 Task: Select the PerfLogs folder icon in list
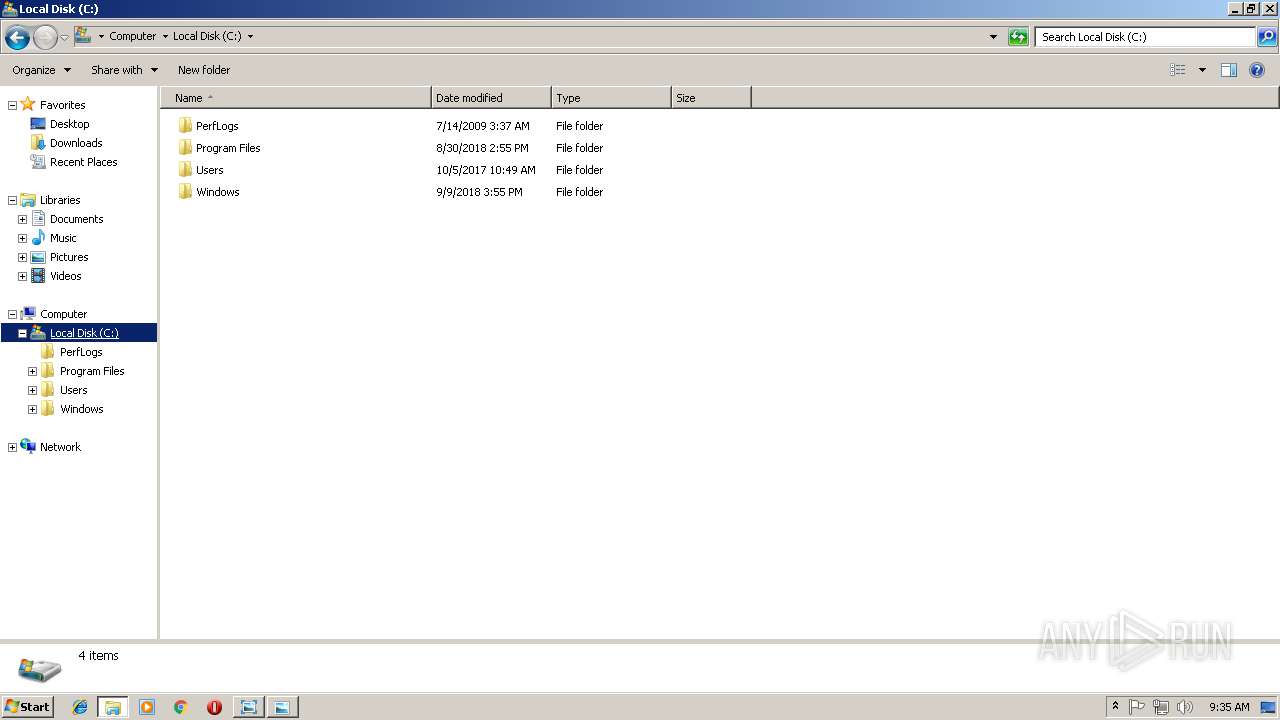pos(185,126)
